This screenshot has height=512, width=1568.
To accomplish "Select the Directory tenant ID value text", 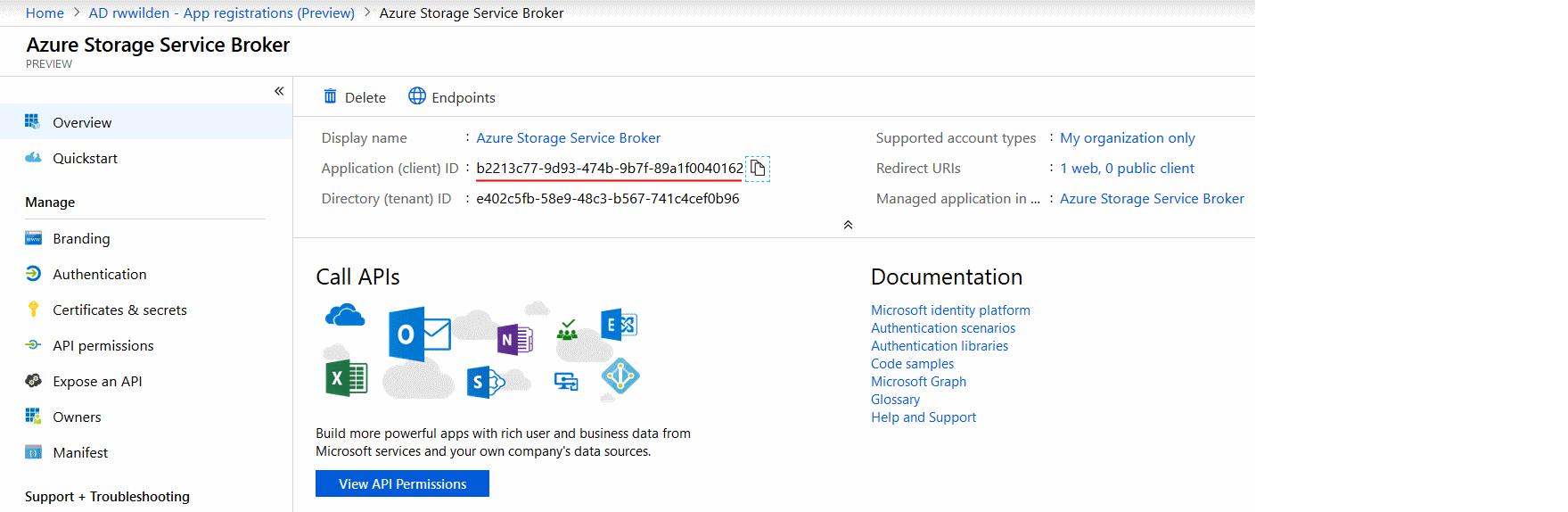I will (x=608, y=198).
